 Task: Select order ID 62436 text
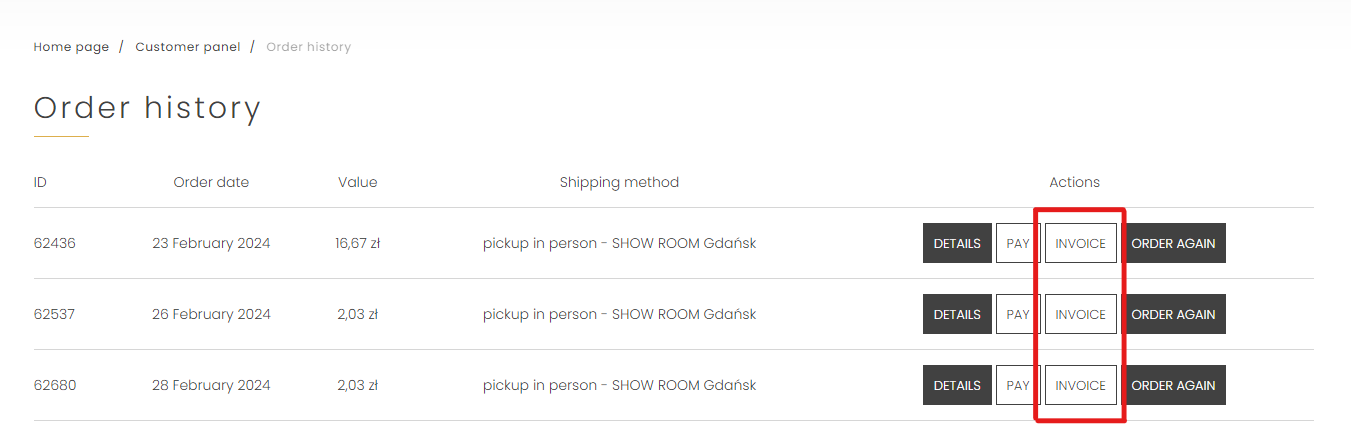pyautogui.click(x=54, y=243)
